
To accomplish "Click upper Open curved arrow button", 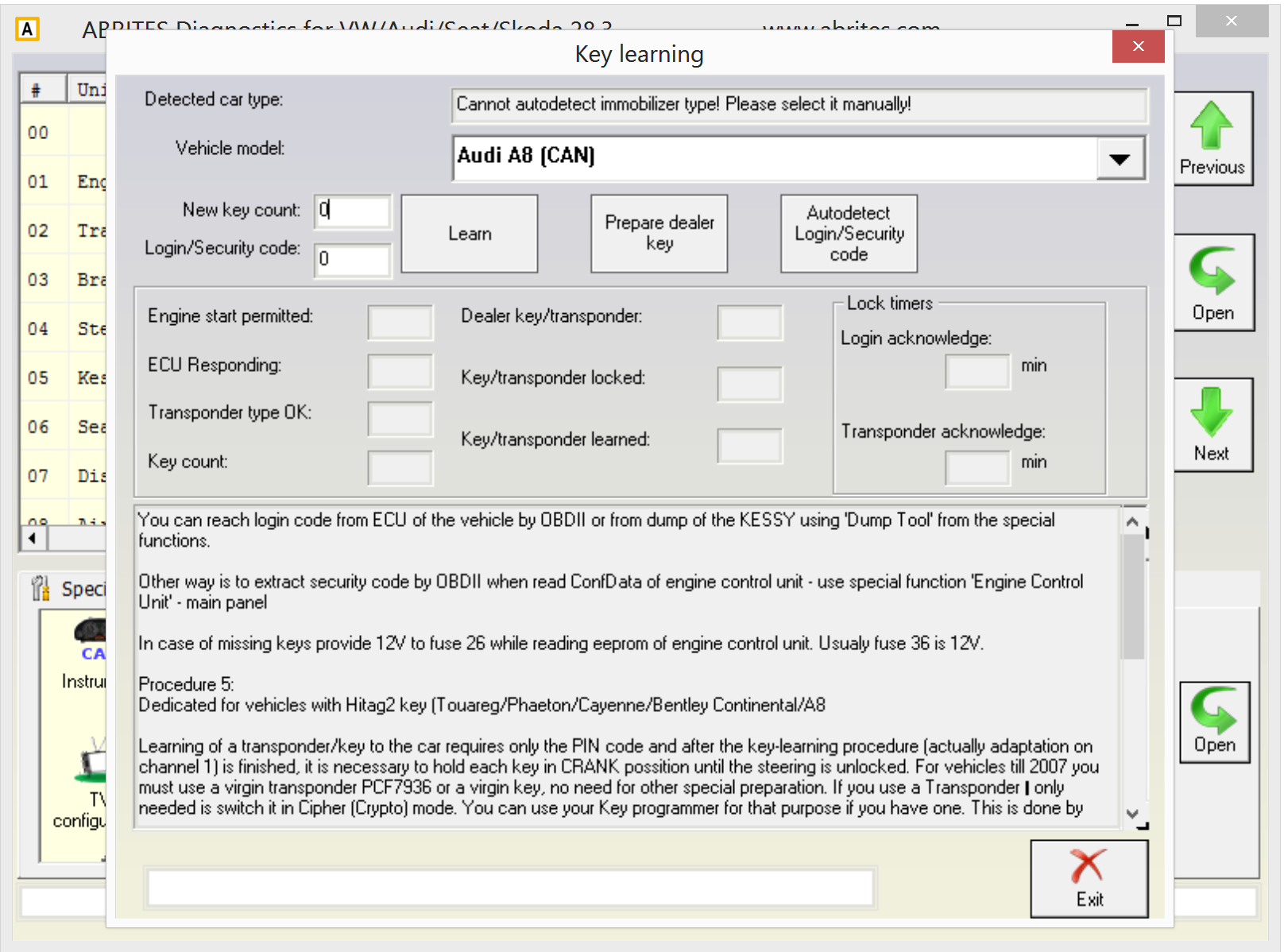I will point(1212,283).
